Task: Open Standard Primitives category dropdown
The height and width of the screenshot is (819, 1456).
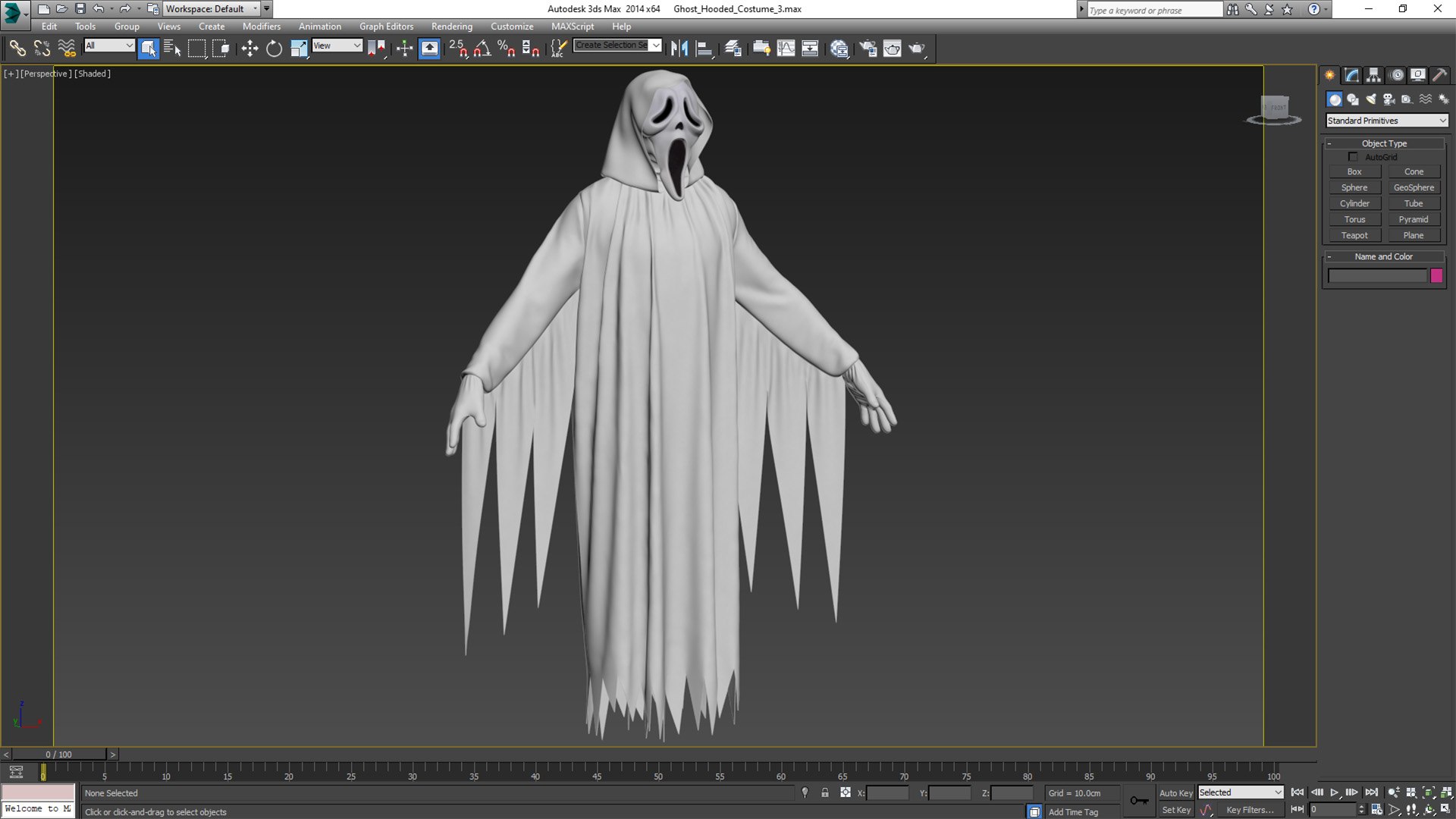Action: coord(1386,121)
